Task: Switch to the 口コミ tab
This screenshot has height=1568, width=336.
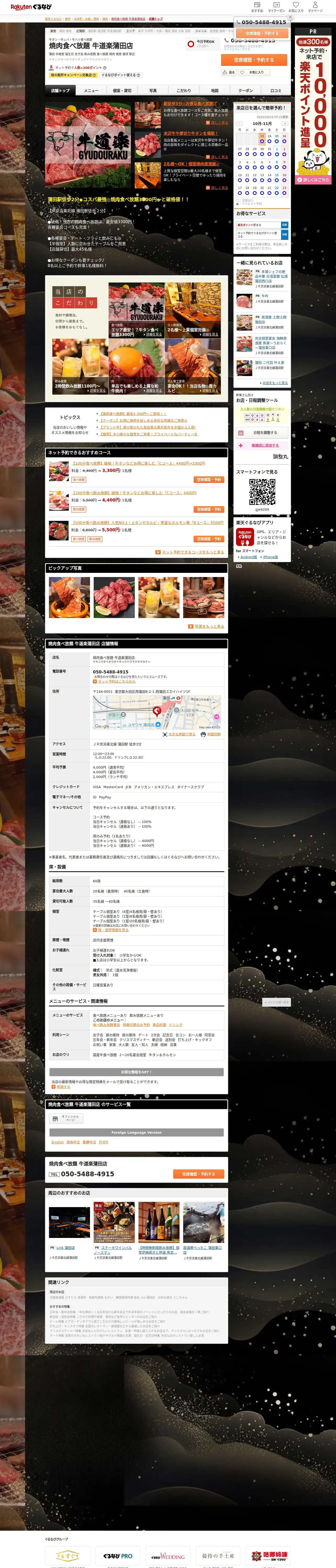Action: (276, 91)
